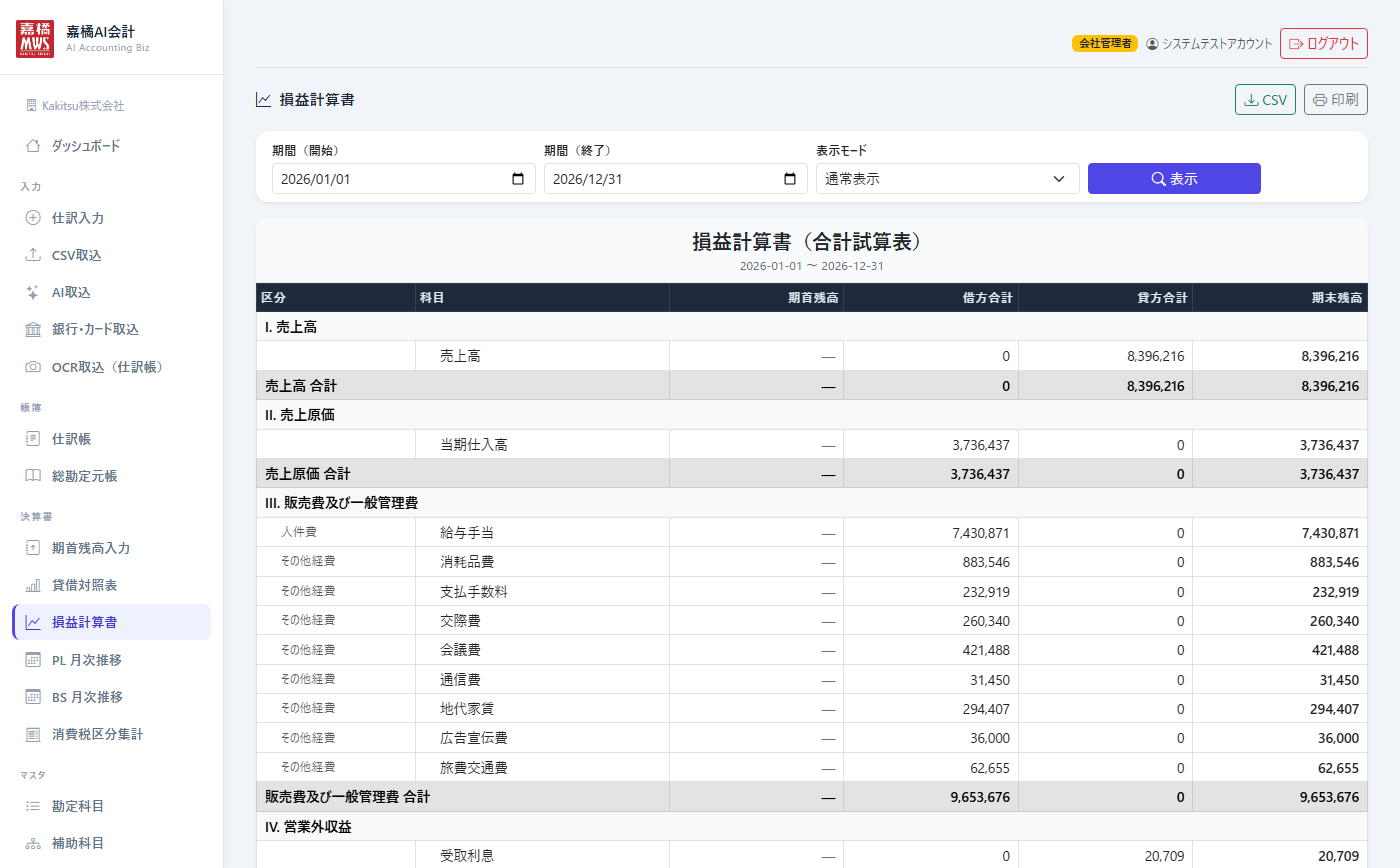Viewport: 1400px width, 868px height.
Task: Click the 期間（開始）date field
Action: coord(404,179)
